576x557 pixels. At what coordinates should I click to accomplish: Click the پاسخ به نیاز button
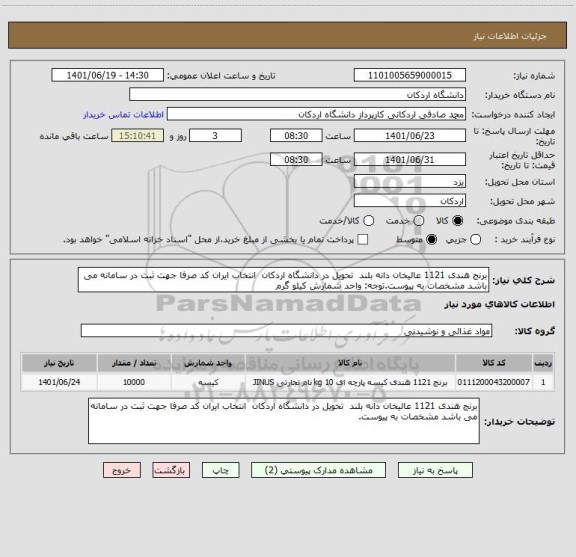tap(435, 470)
